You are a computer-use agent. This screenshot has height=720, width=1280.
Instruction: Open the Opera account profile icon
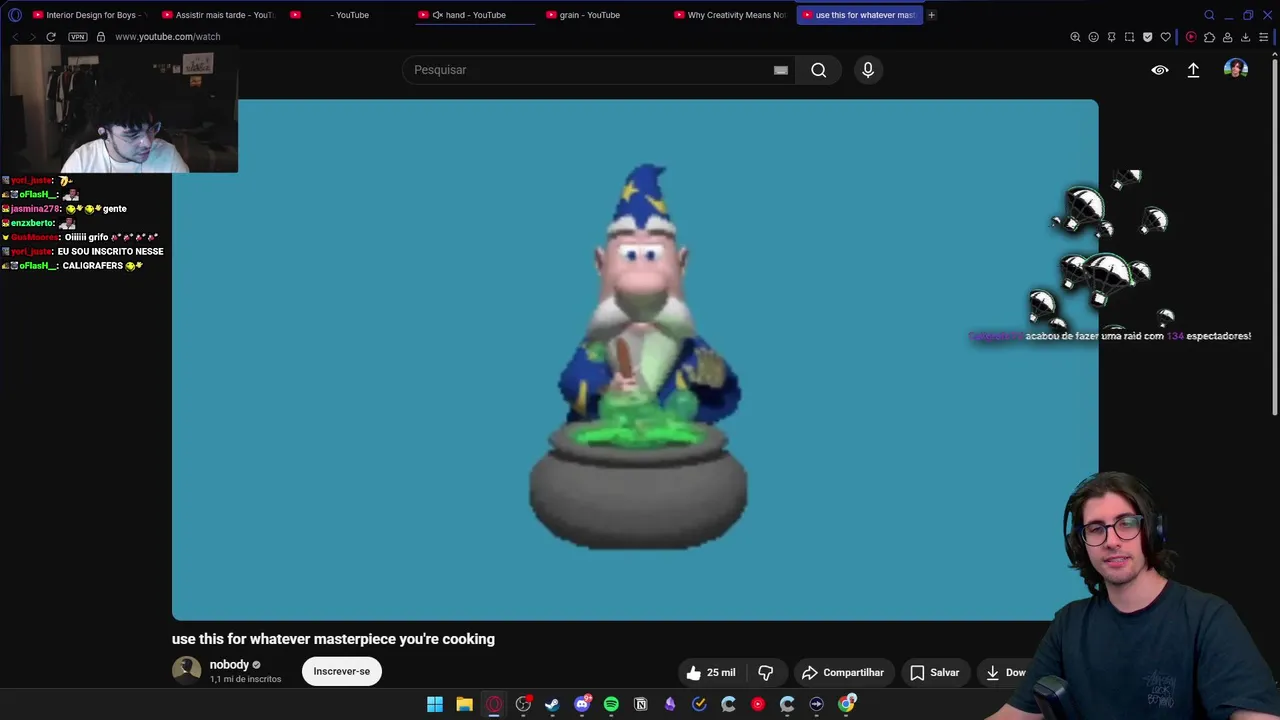(x=1227, y=37)
